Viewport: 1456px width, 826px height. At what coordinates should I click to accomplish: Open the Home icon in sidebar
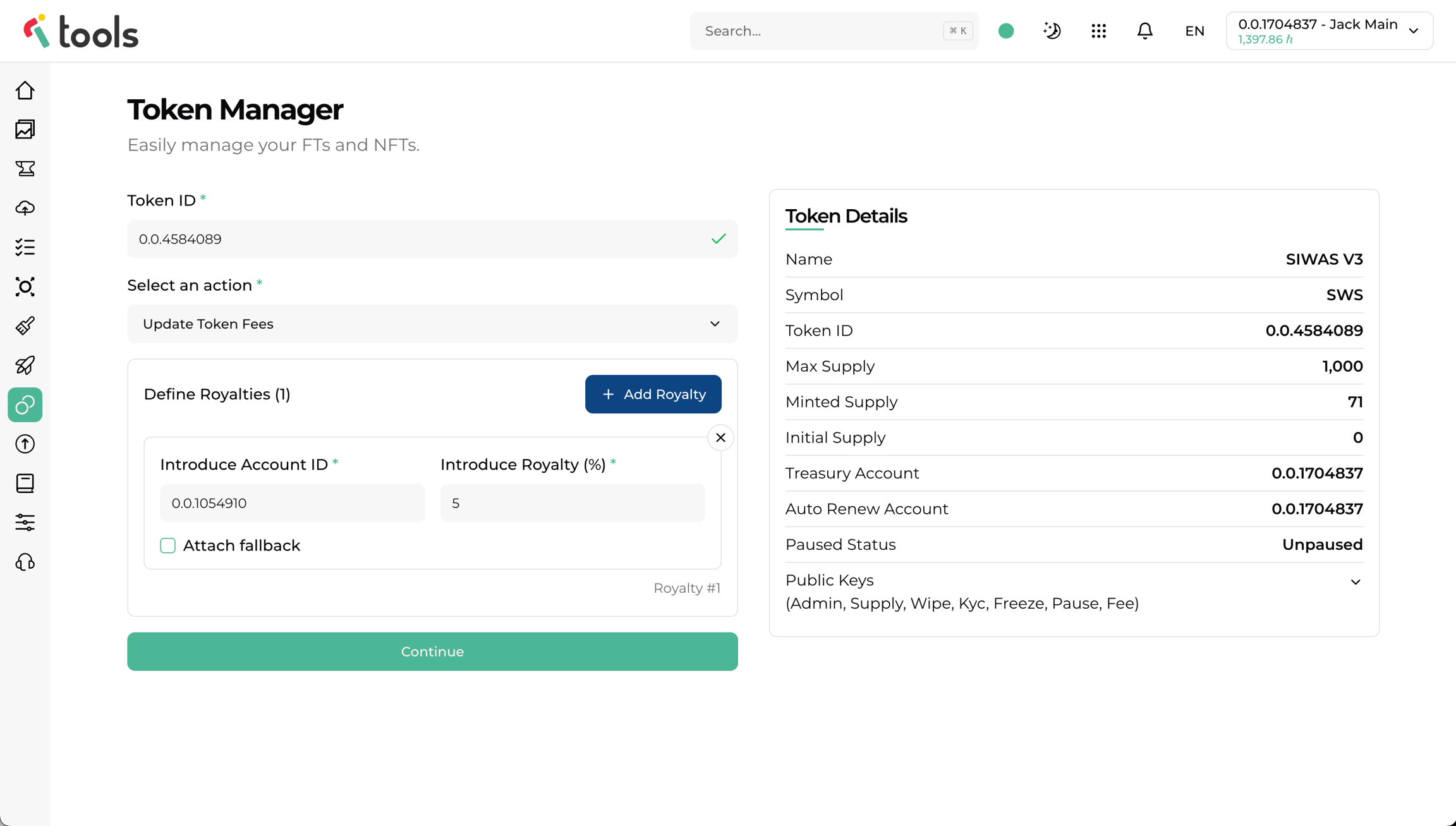(x=25, y=90)
